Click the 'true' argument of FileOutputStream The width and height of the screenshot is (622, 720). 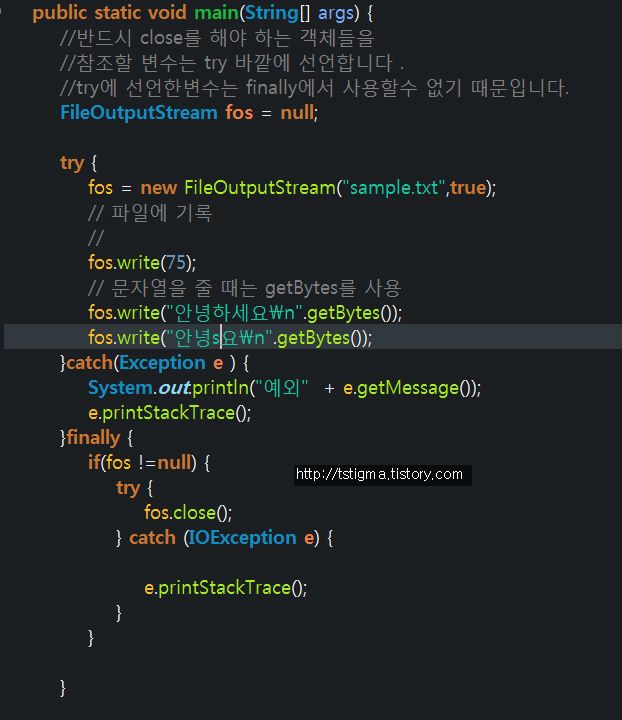(x=468, y=187)
